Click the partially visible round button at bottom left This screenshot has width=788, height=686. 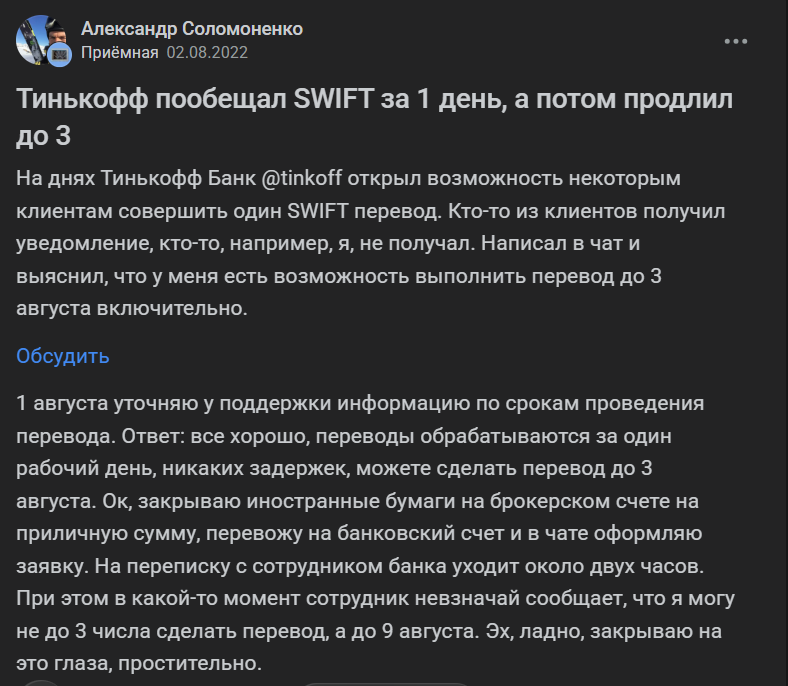[x=41, y=682]
